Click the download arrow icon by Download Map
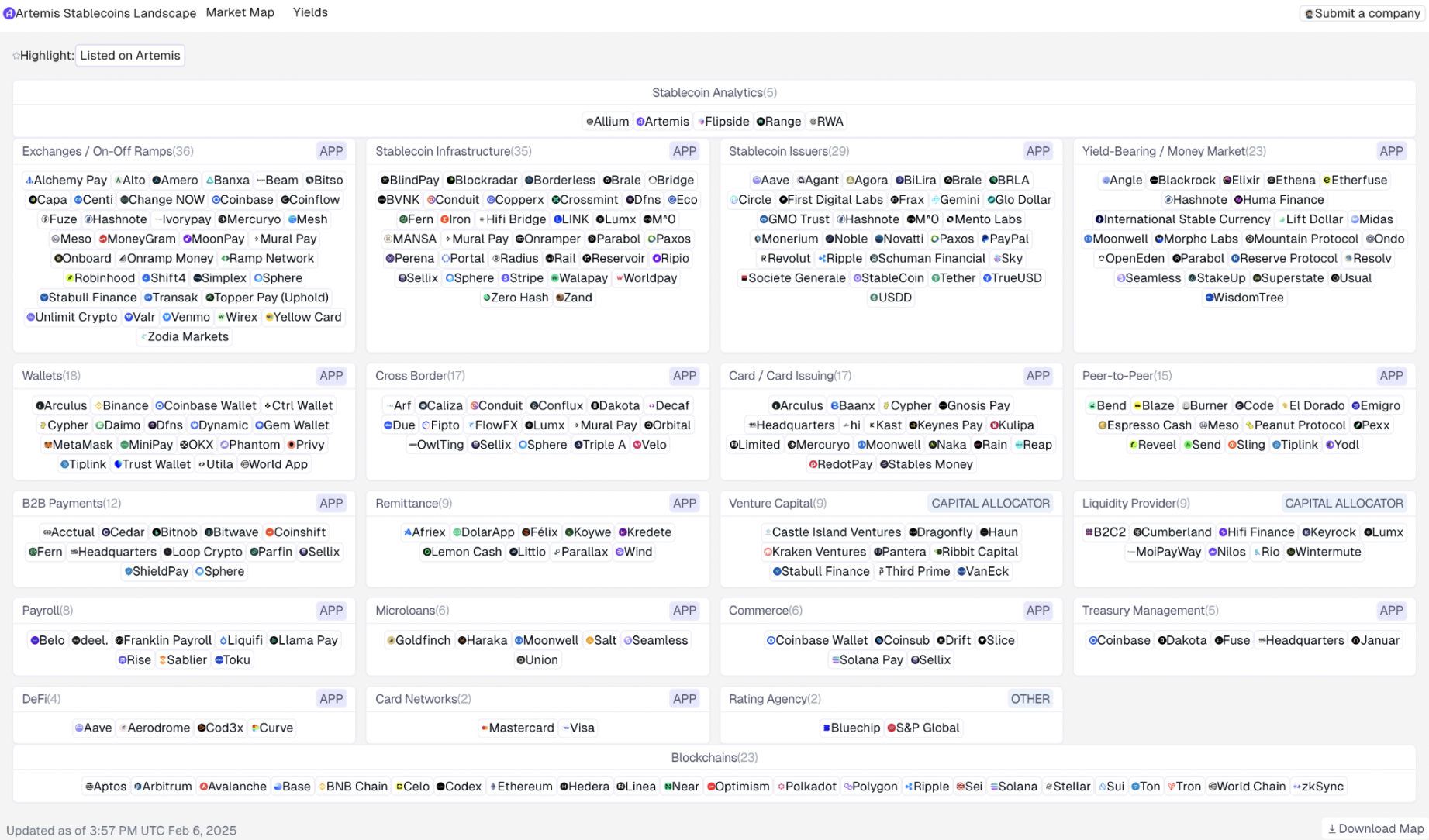 point(1332,828)
